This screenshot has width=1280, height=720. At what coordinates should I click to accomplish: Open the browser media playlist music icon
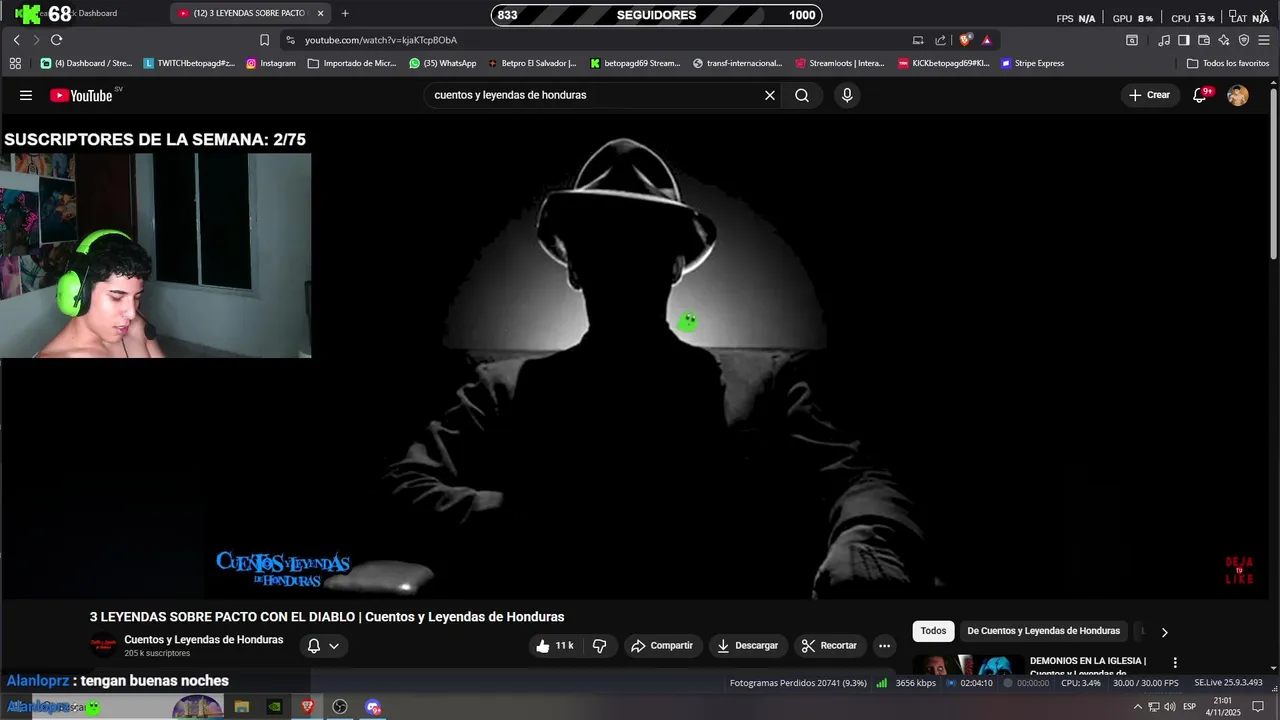[x=1164, y=40]
